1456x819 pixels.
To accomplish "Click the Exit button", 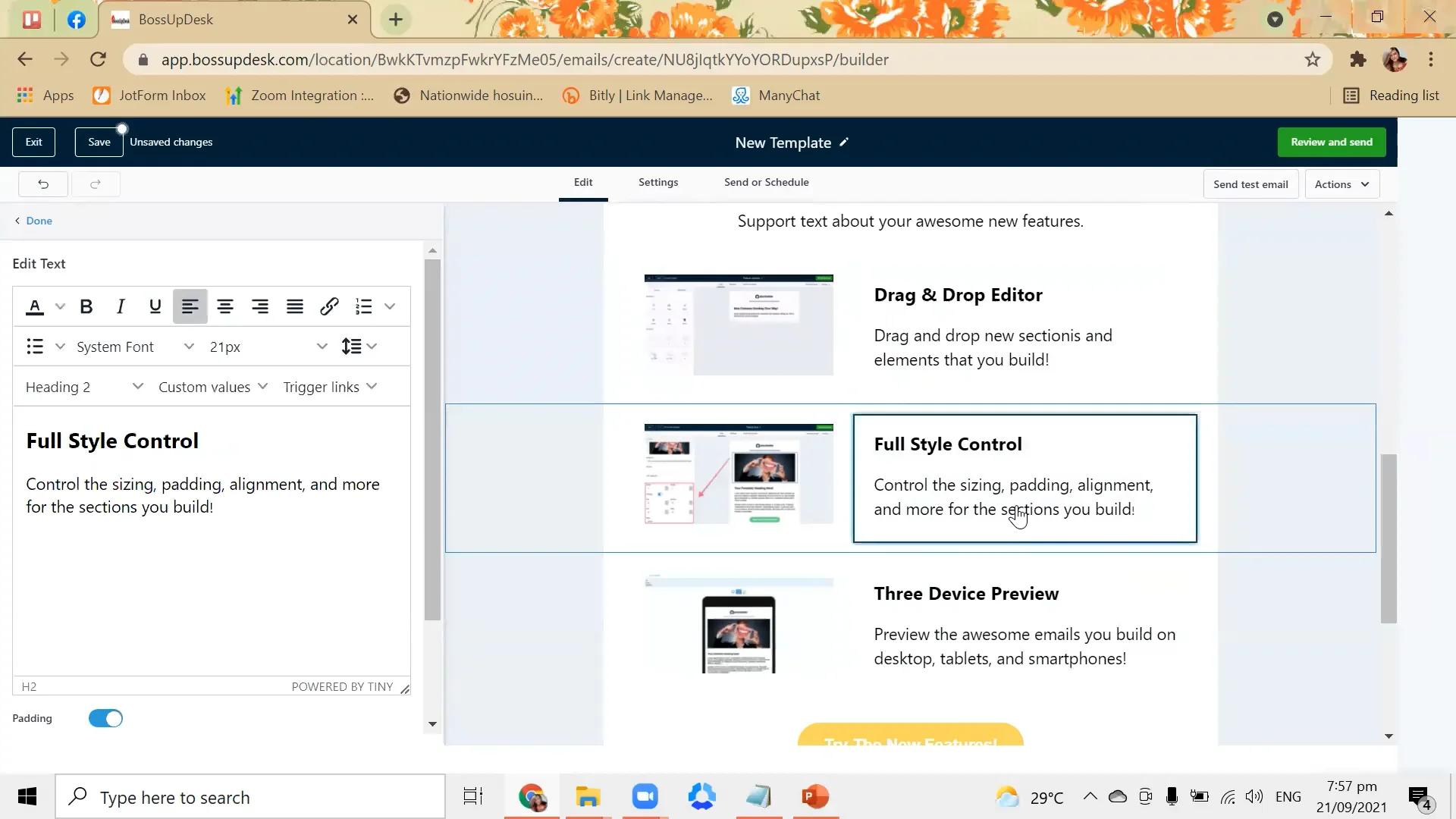I will click(34, 142).
